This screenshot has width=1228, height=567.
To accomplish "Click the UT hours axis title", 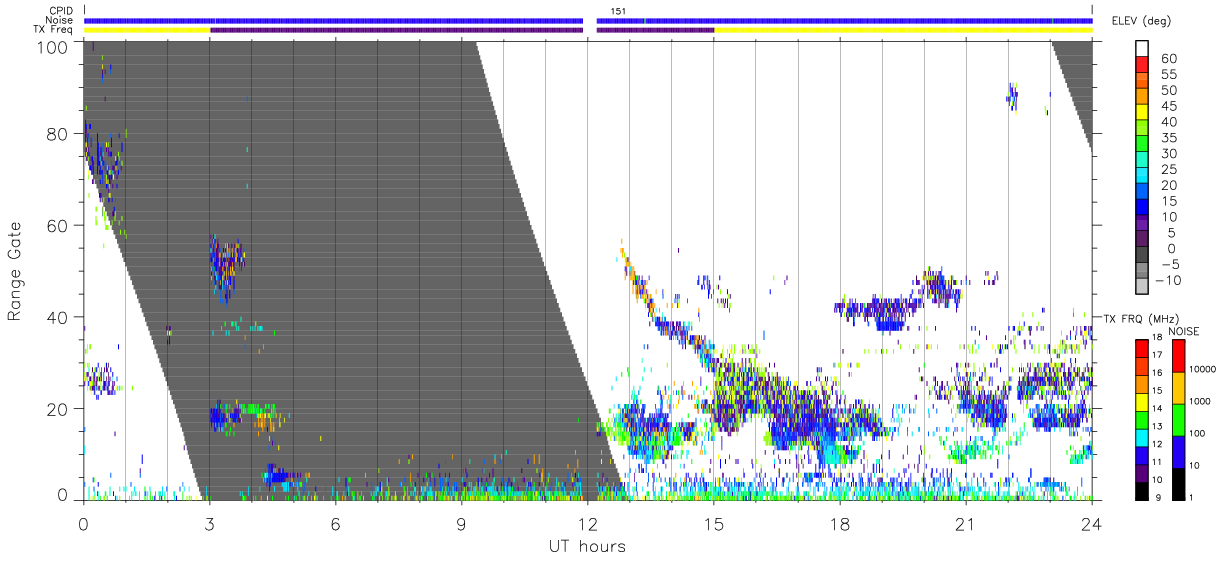I will coord(586,546).
